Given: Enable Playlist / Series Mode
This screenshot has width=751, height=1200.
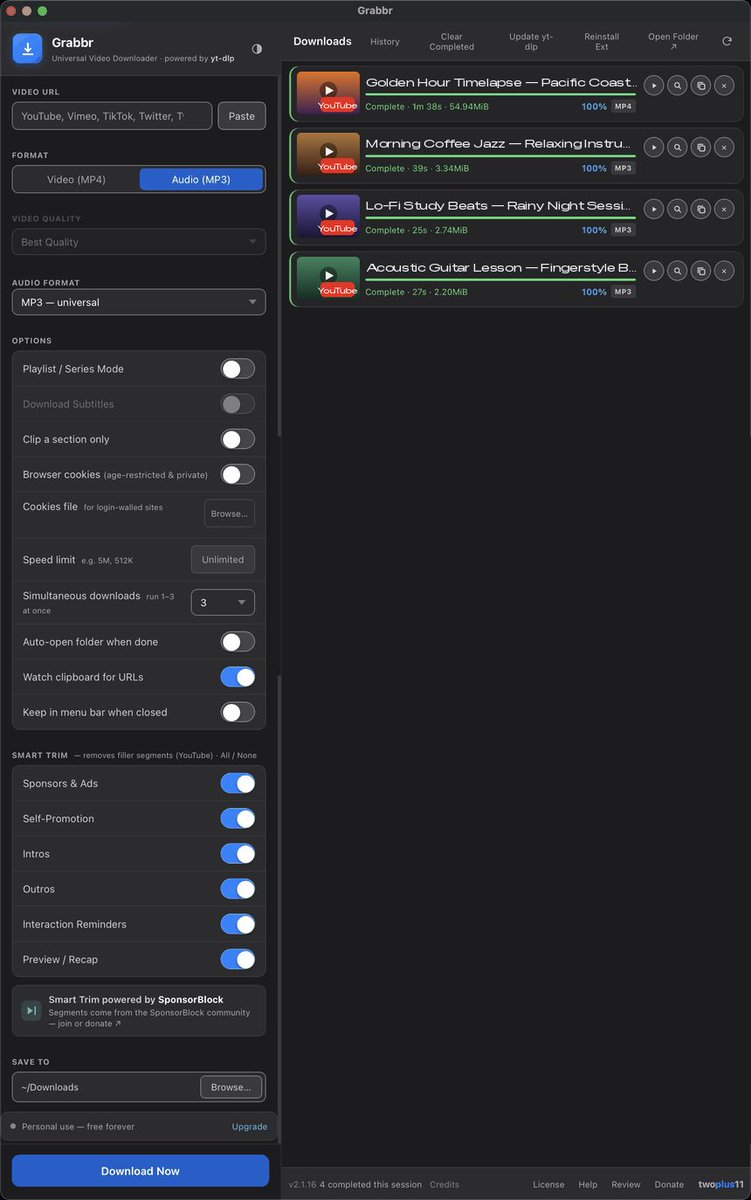Looking at the screenshot, I should coord(238,369).
